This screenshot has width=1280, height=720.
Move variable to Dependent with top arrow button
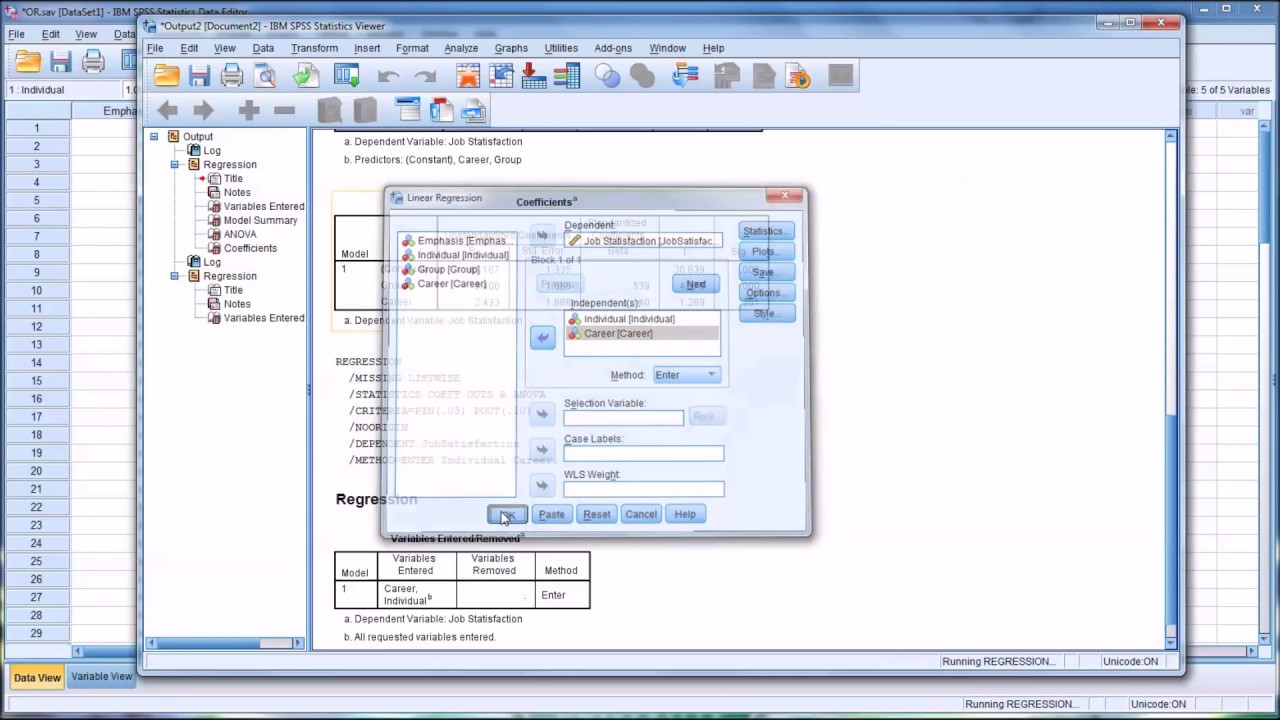point(542,235)
